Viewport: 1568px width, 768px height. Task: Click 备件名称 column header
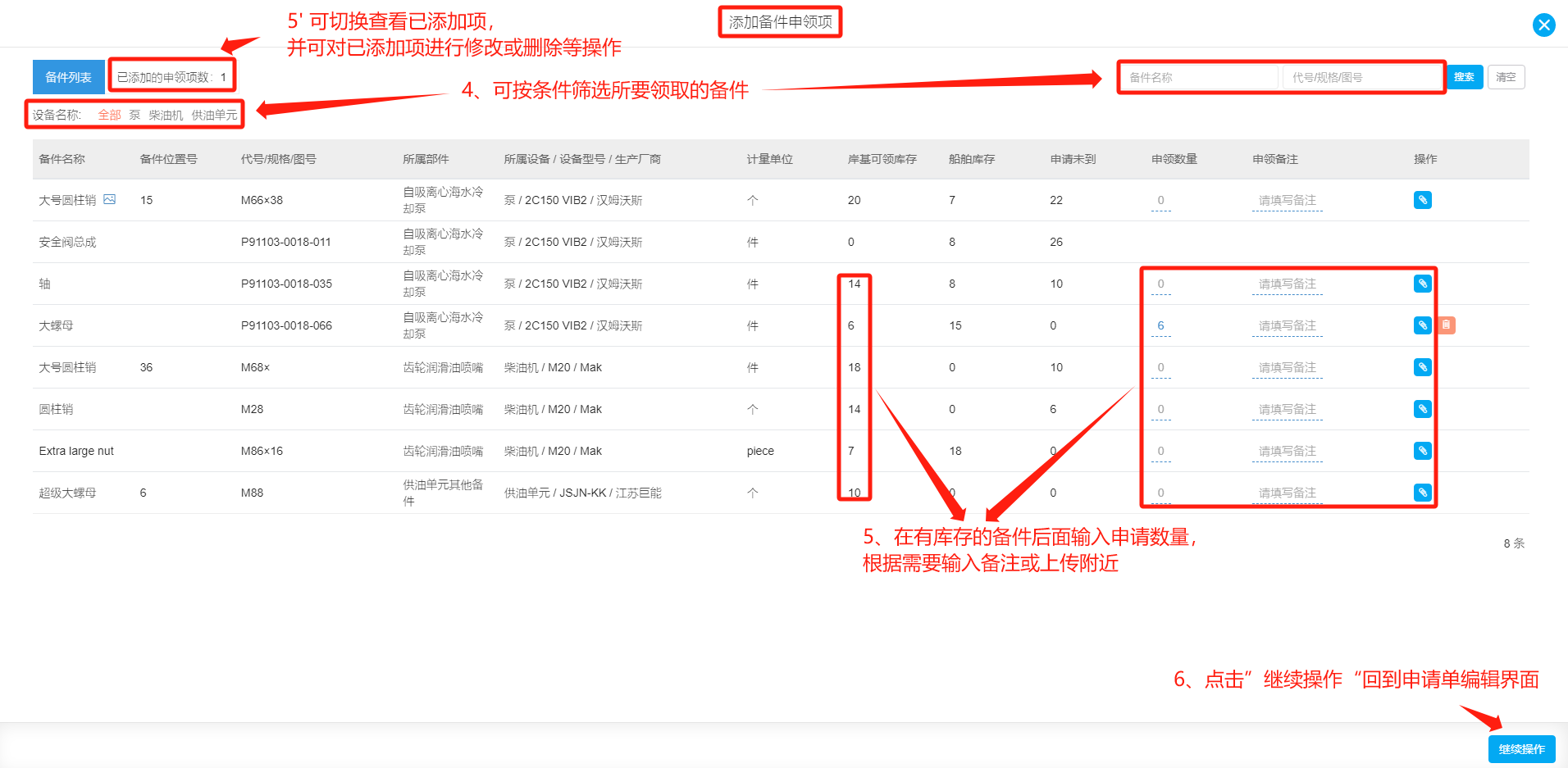point(62,159)
